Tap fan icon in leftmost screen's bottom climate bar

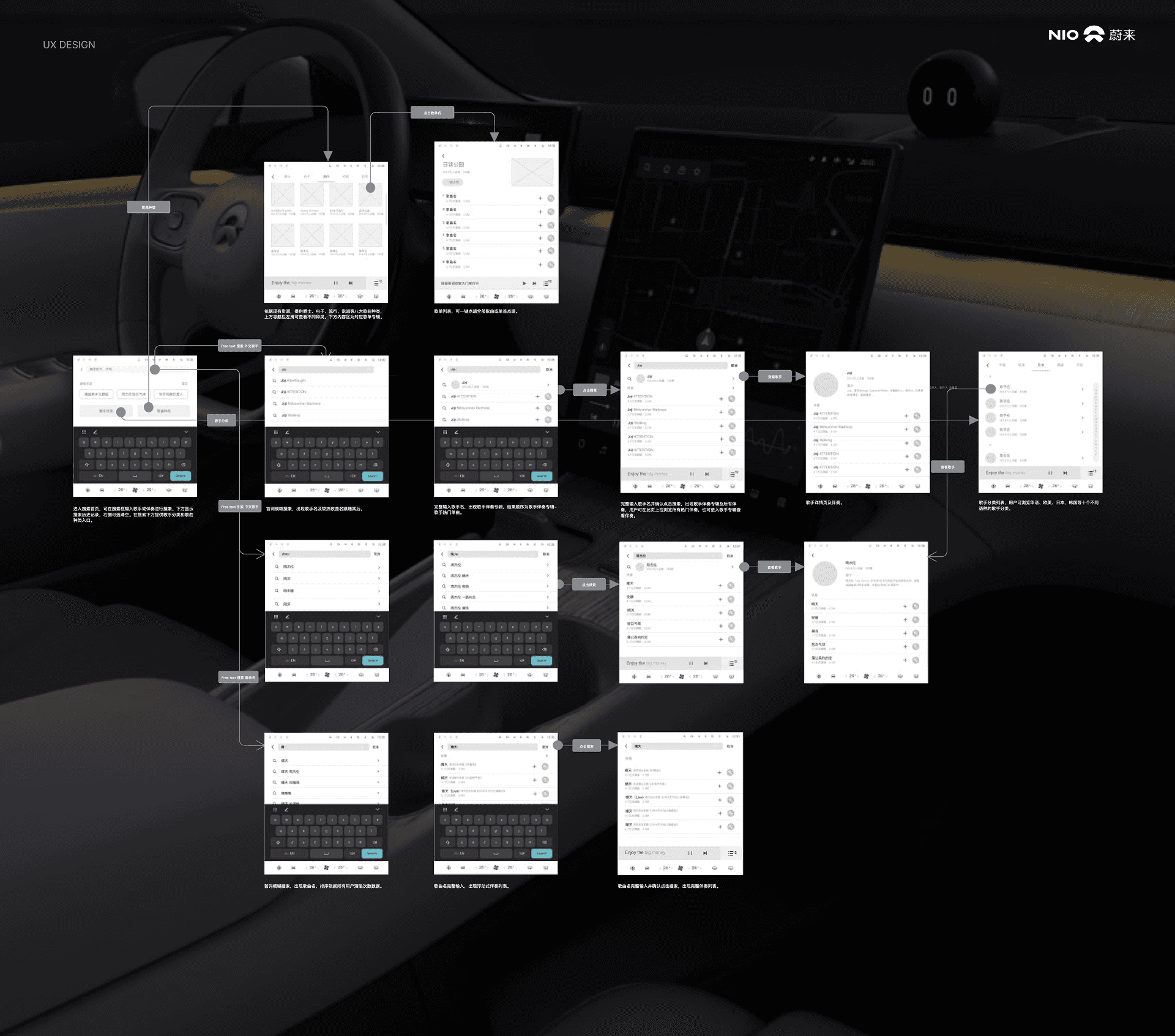[x=135, y=490]
